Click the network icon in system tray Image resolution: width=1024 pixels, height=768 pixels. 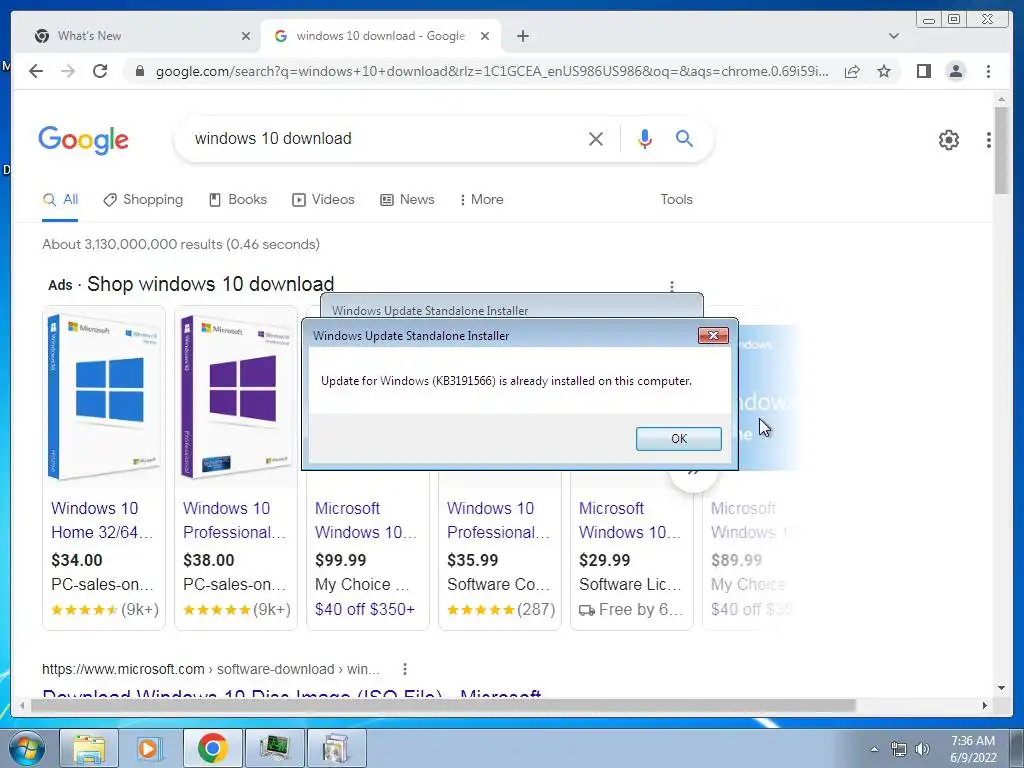click(x=899, y=749)
